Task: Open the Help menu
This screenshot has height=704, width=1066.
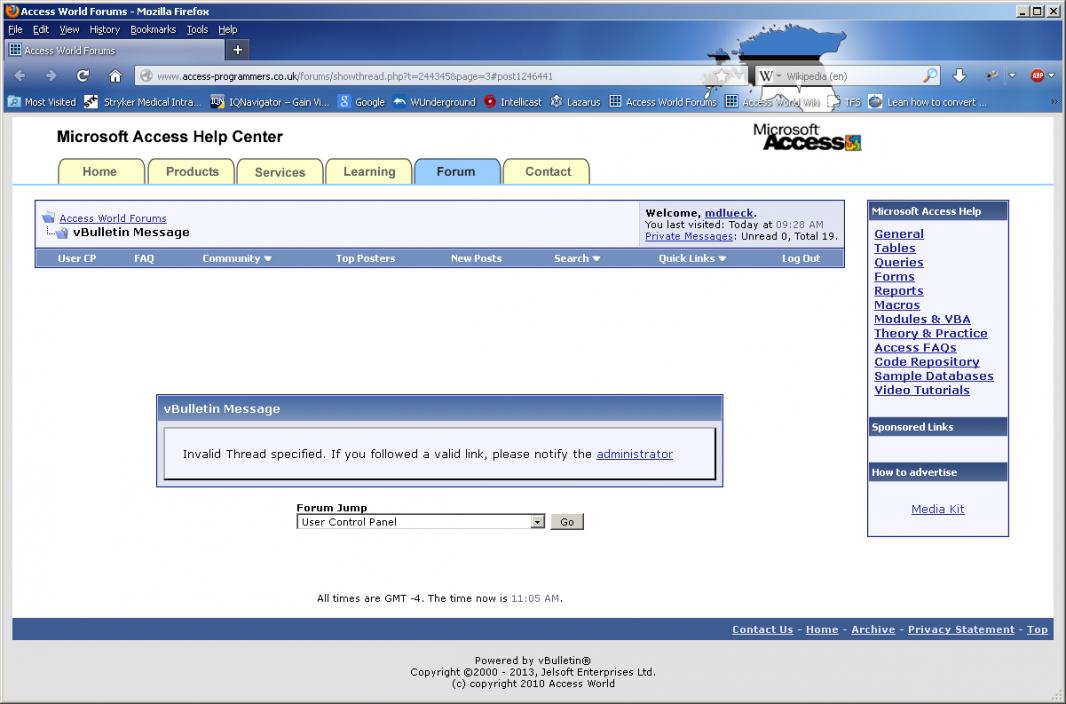Action: (228, 29)
